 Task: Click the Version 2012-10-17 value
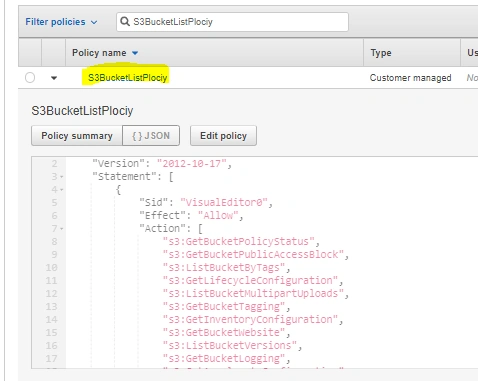[x=192, y=164]
